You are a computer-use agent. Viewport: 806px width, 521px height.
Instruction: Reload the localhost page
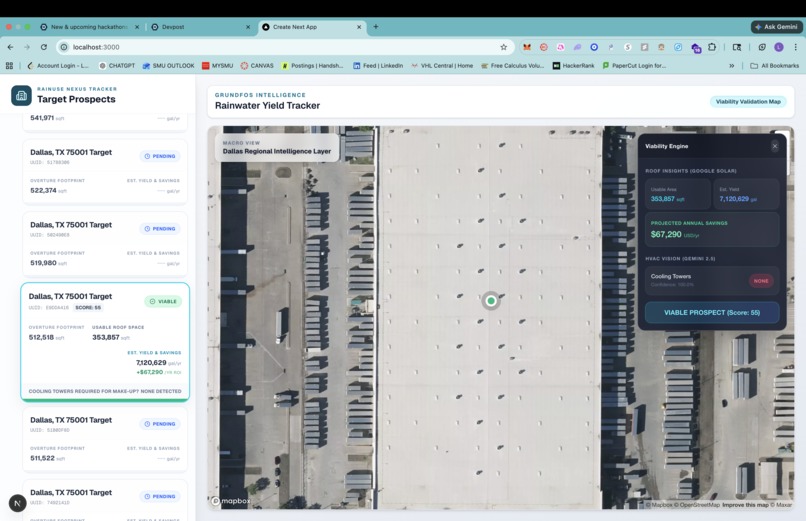[x=44, y=47]
